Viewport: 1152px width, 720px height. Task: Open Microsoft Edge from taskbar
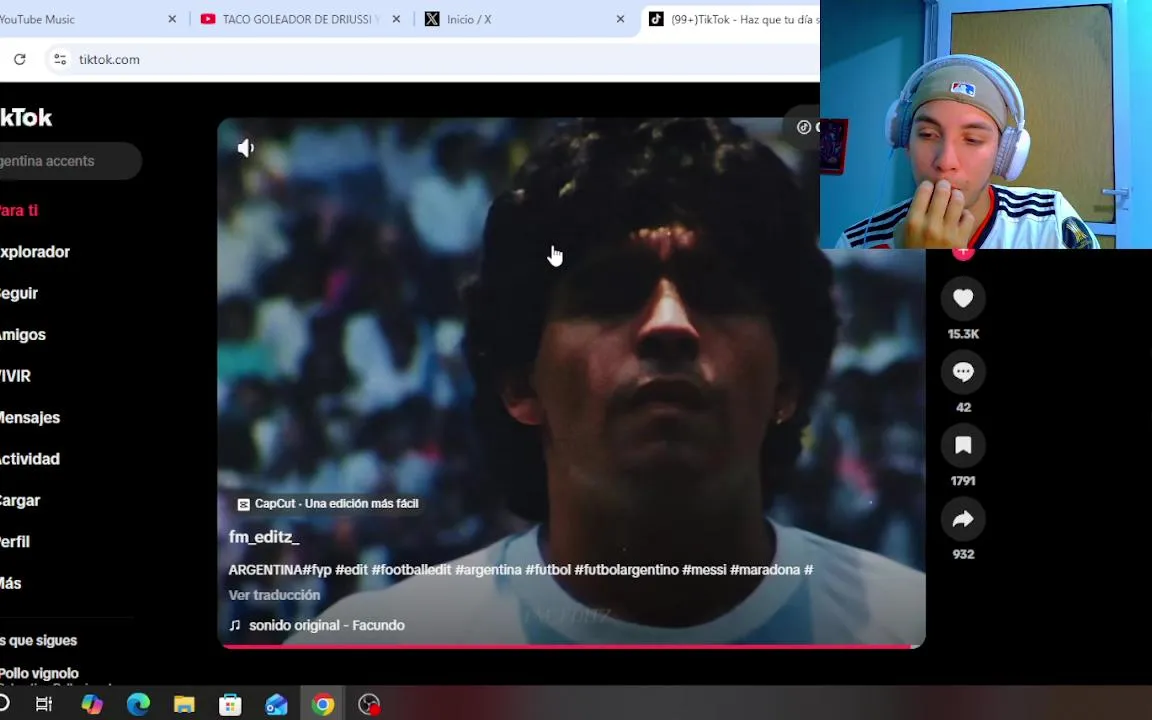point(138,704)
